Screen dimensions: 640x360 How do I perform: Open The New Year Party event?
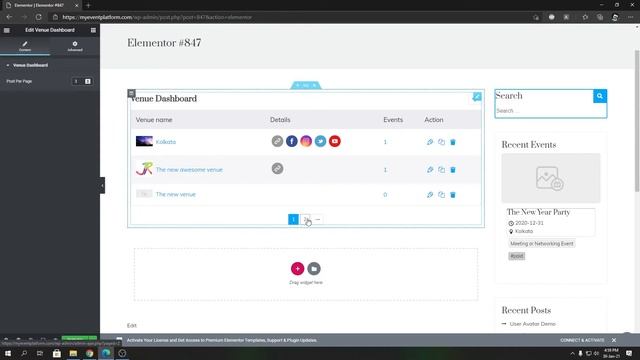click(x=538, y=212)
